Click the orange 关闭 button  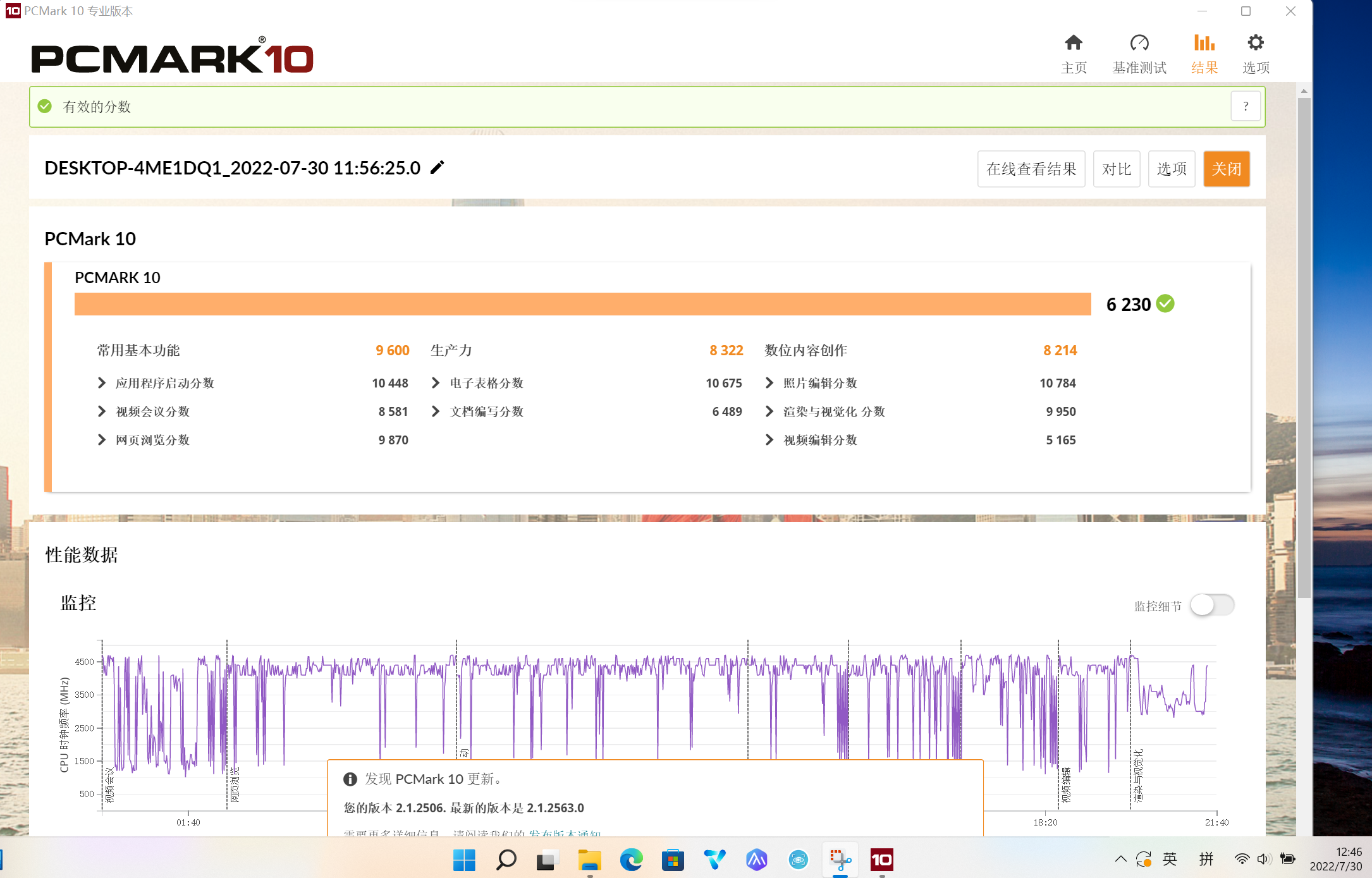click(x=1227, y=169)
